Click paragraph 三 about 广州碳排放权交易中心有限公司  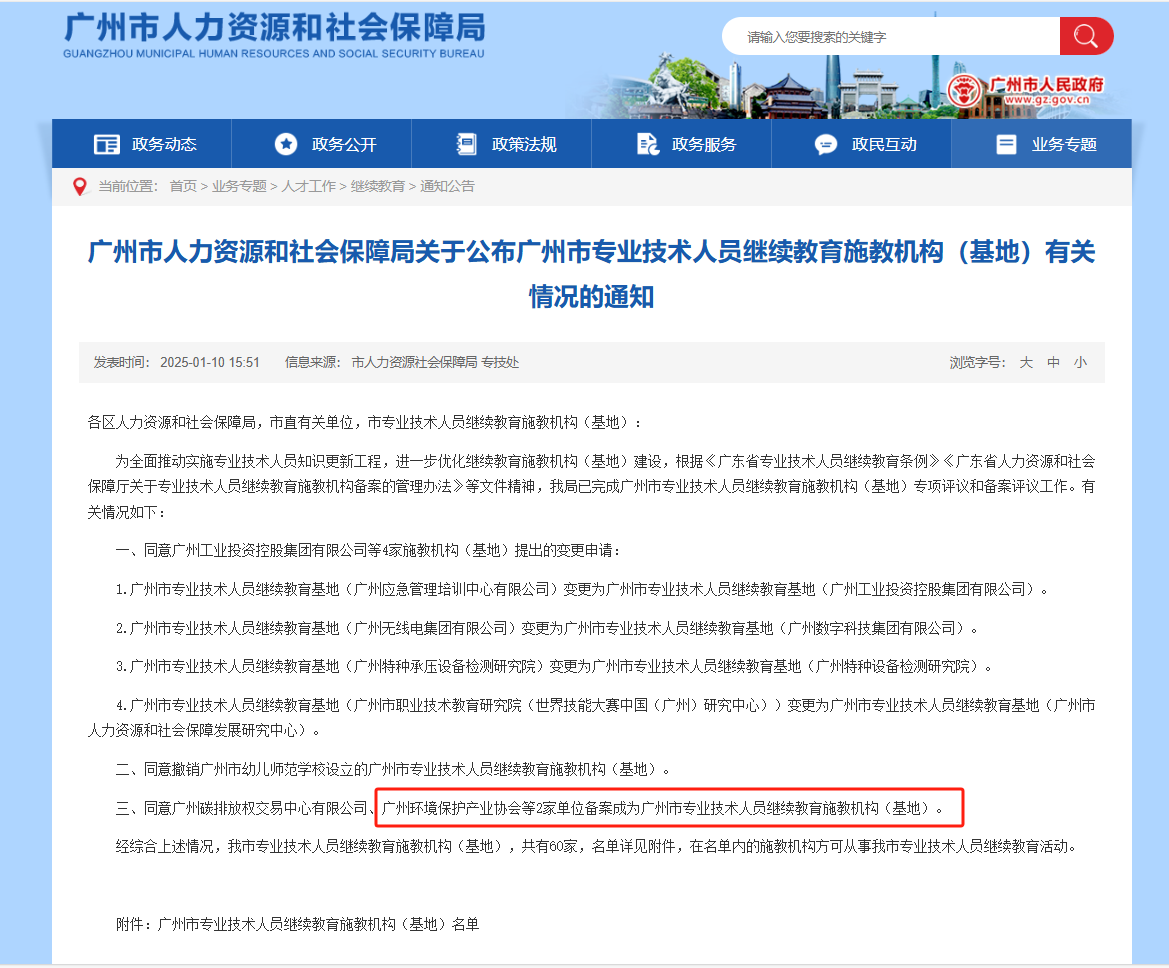(x=529, y=808)
